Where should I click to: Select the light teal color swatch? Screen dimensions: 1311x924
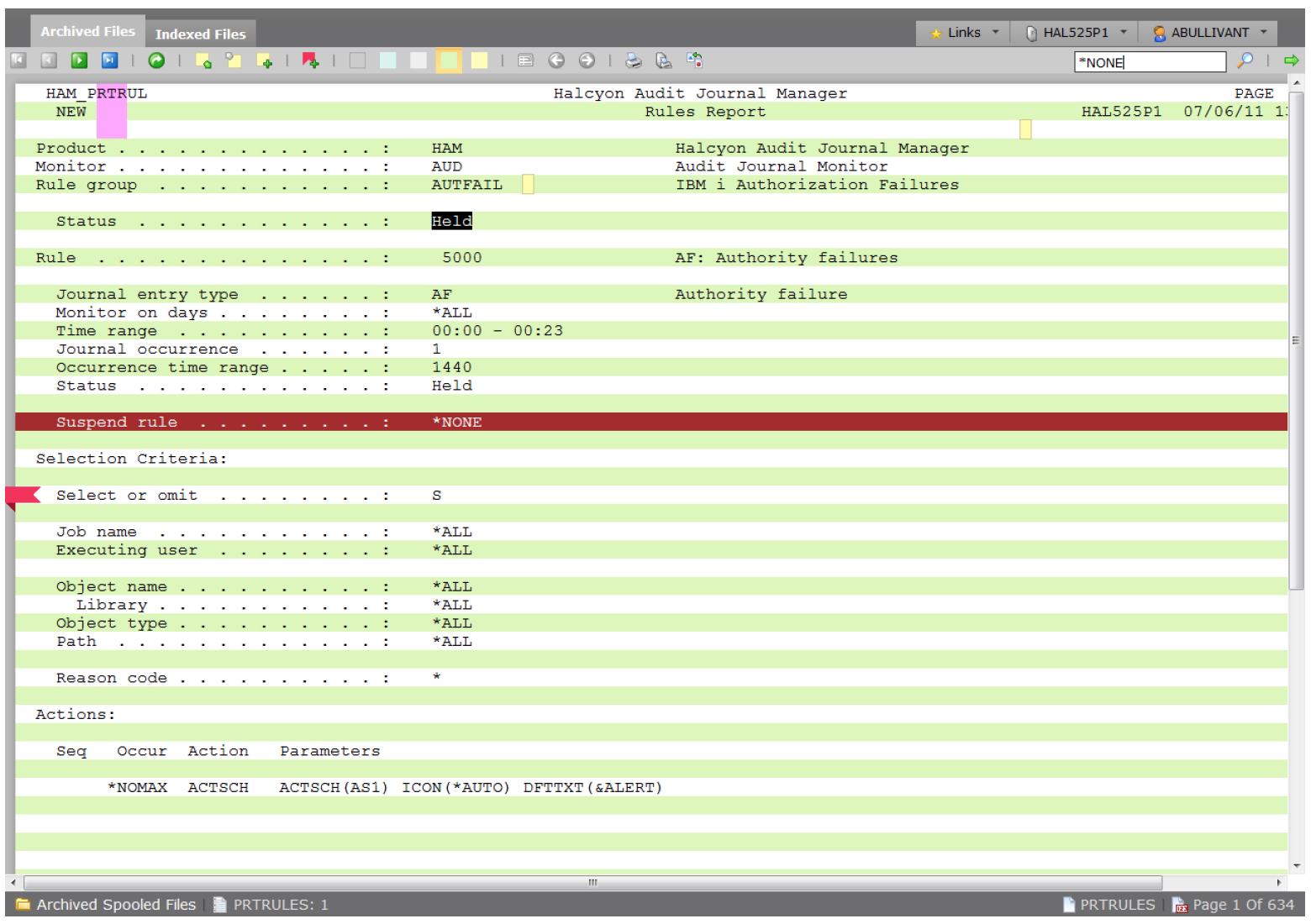pyautogui.click(x=387, y=60)
